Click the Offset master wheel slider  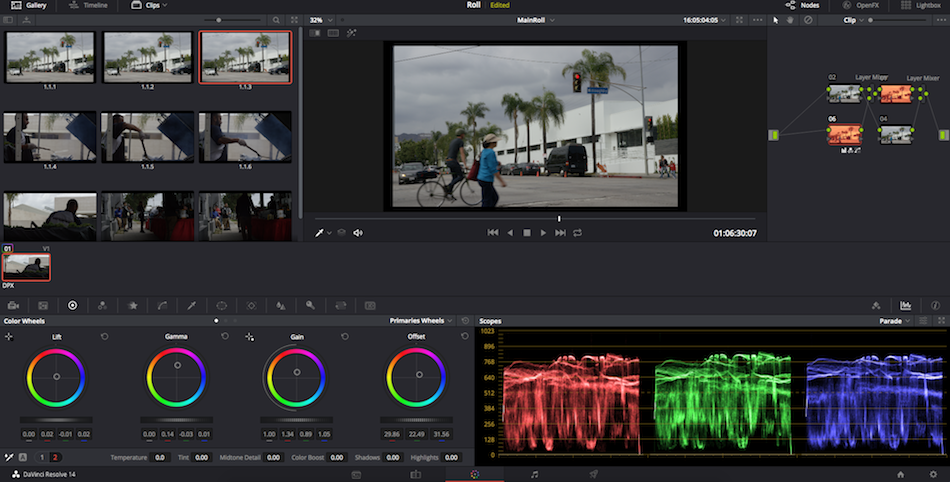416,420
